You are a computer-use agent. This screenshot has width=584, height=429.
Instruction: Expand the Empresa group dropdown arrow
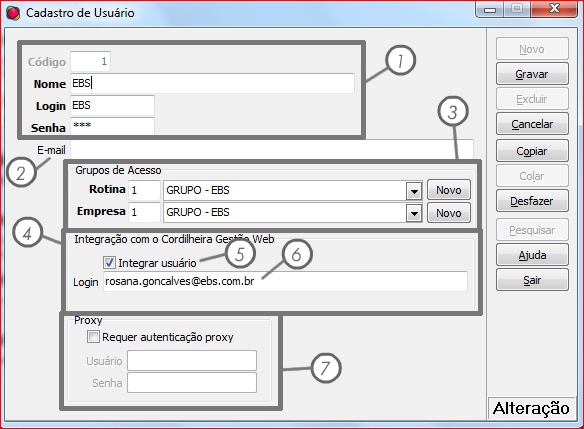(x=414, y=213)
